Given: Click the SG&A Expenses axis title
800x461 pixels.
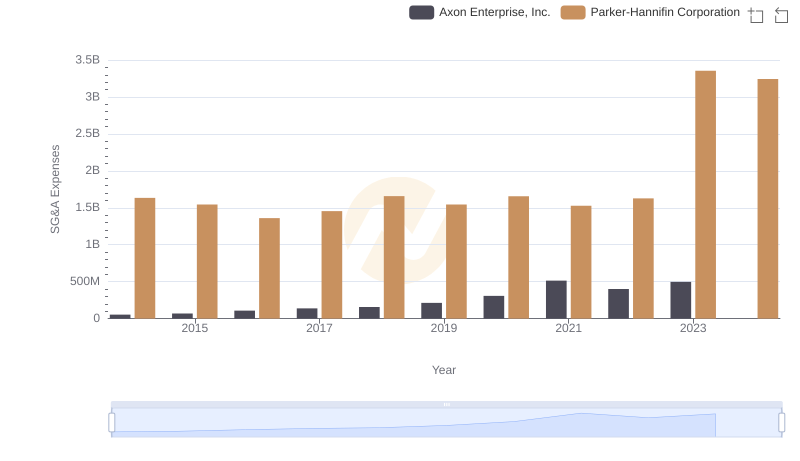Looking at the screenshot, I should point(55,189).
